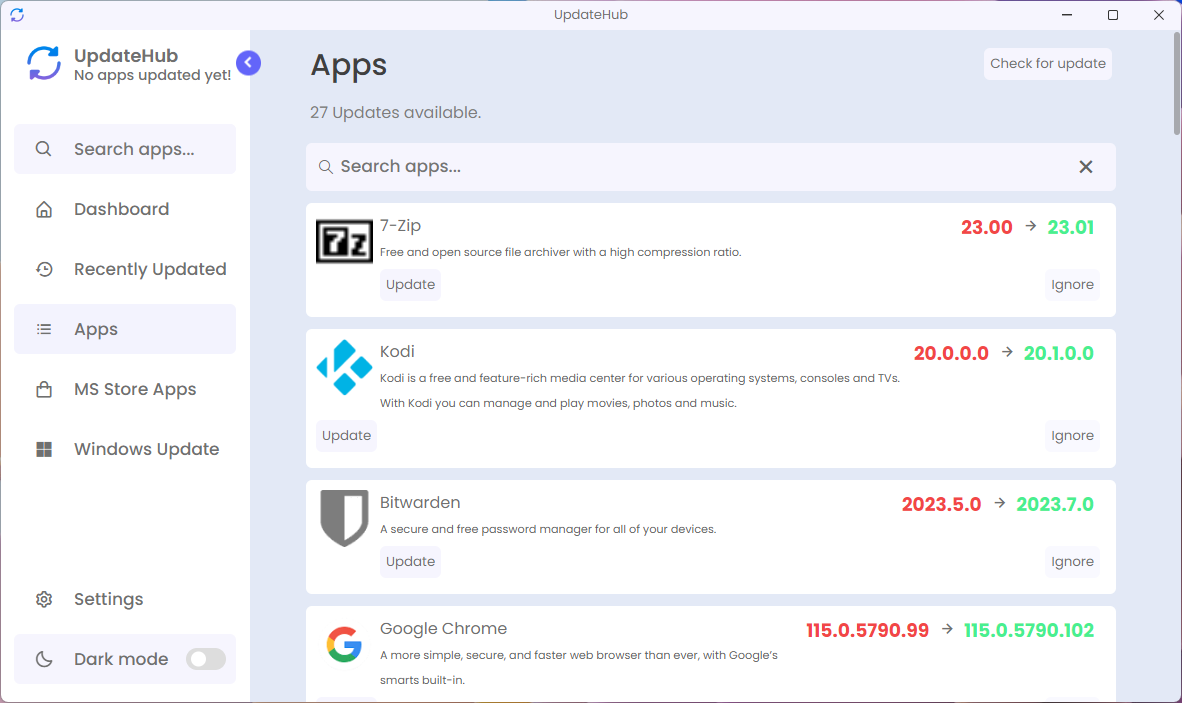Click the Google Chrome app icon
This screenshot has height=703, width=1182.
[x=344, y=644]
